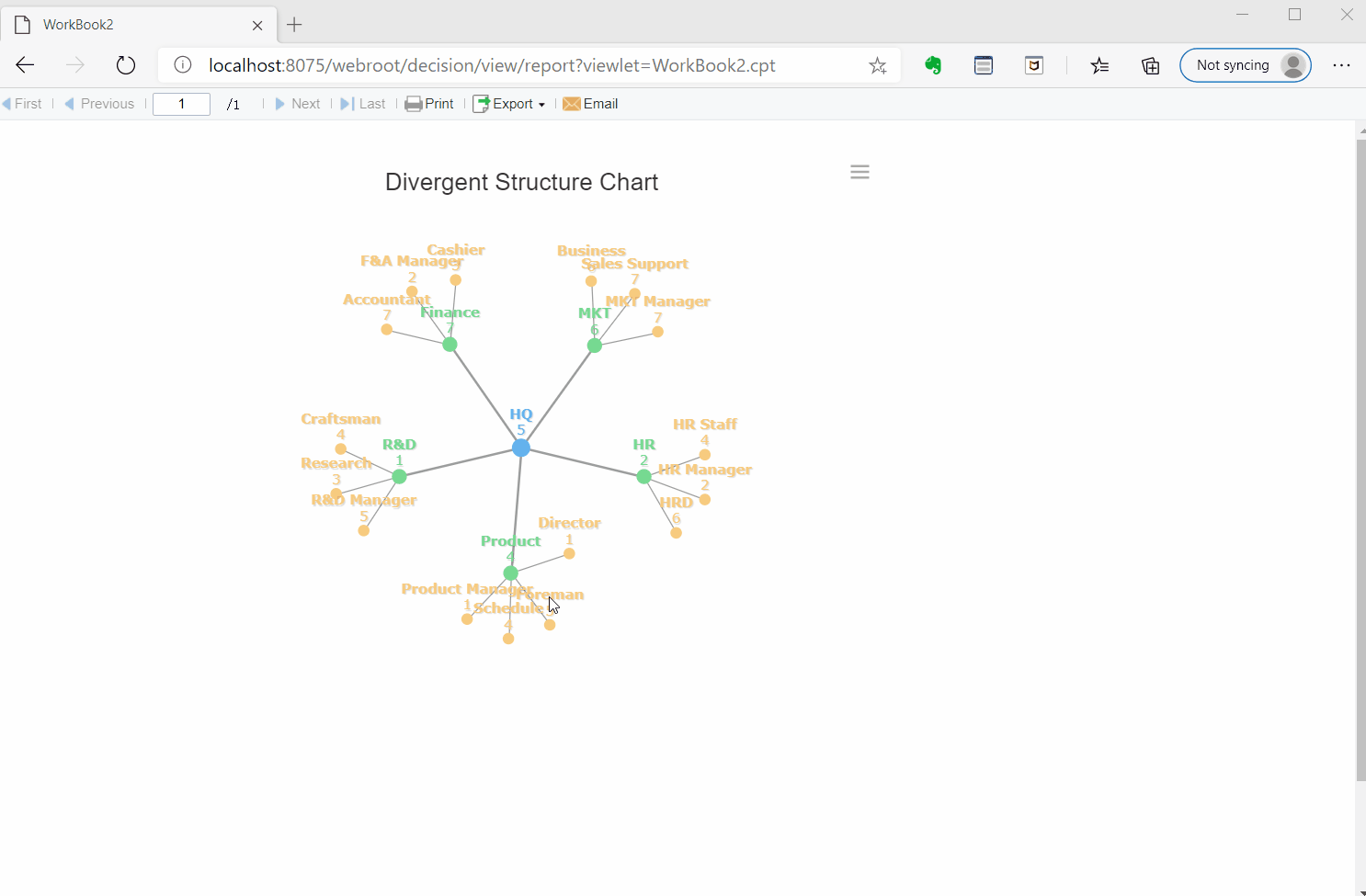Open a new browser tab
The image size is (1366, 896).
[294, 25]
